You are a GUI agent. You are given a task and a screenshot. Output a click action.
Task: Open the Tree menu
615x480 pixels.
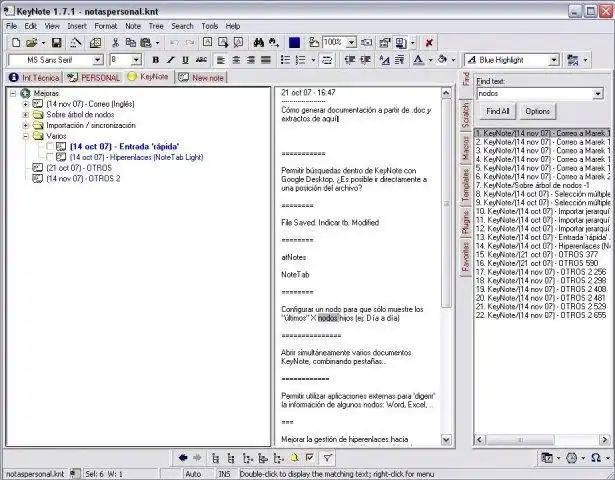tap(156, 26)
